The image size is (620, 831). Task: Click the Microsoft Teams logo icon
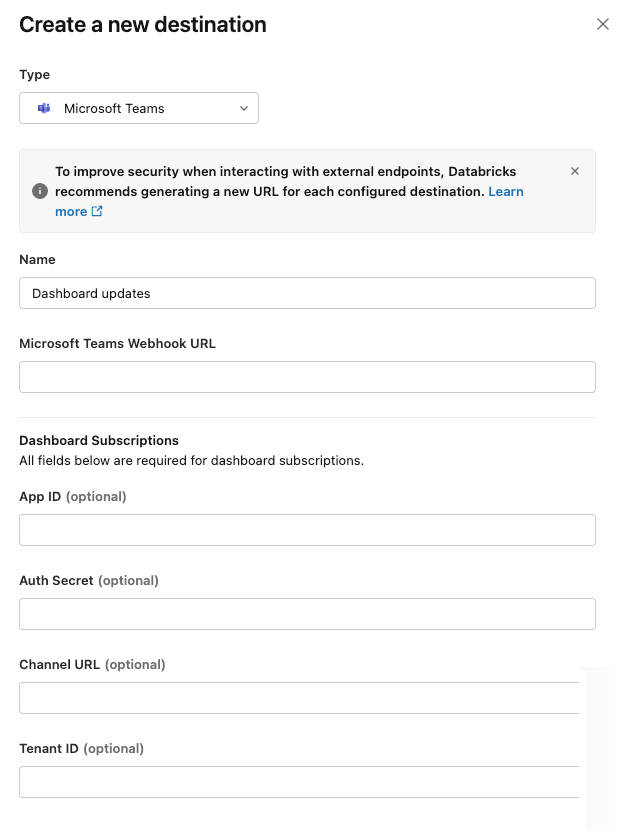coord(44,108)
